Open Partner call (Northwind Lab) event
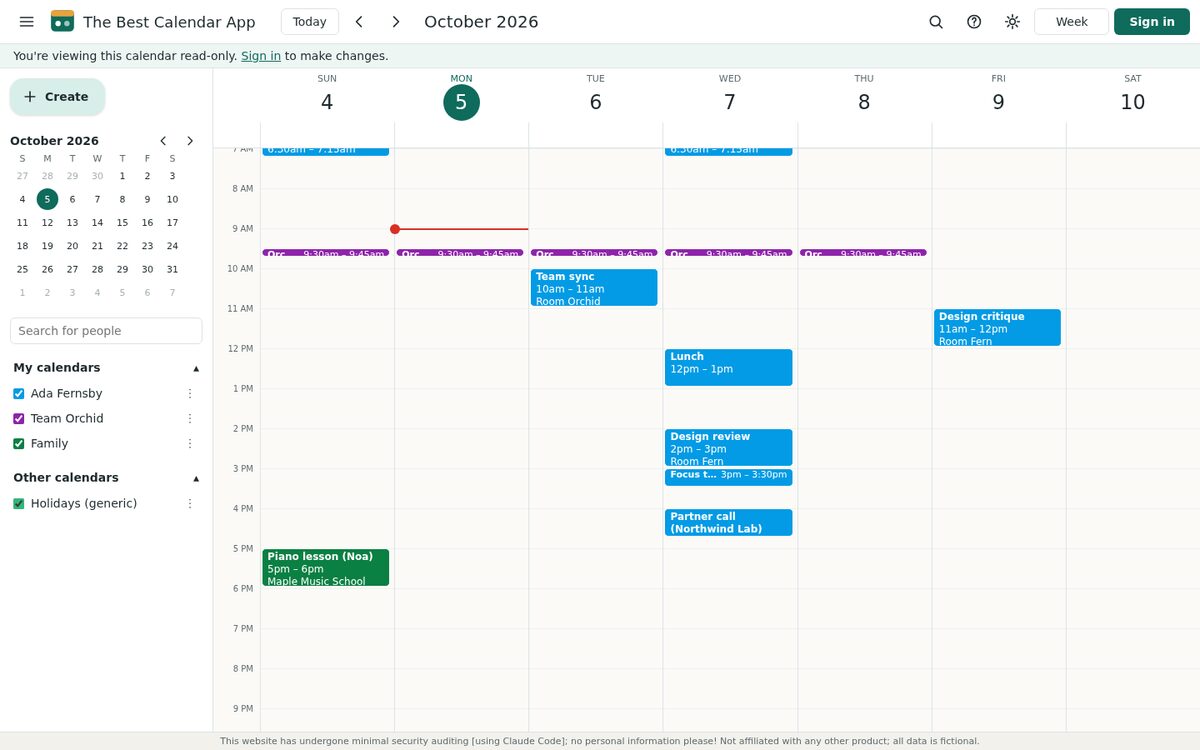 click(728, 523)
